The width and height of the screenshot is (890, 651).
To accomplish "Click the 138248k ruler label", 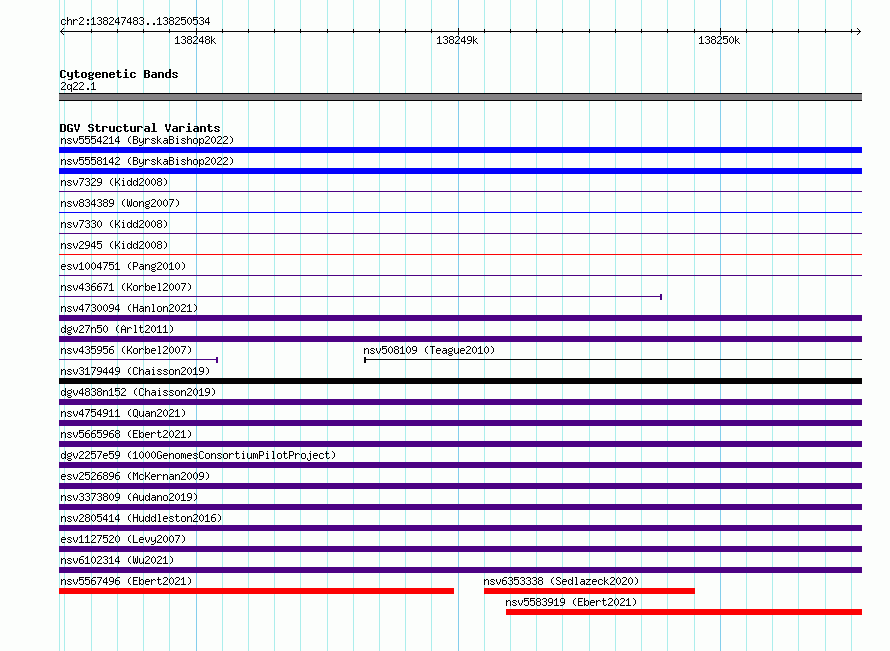I will [x=195, y=40].
